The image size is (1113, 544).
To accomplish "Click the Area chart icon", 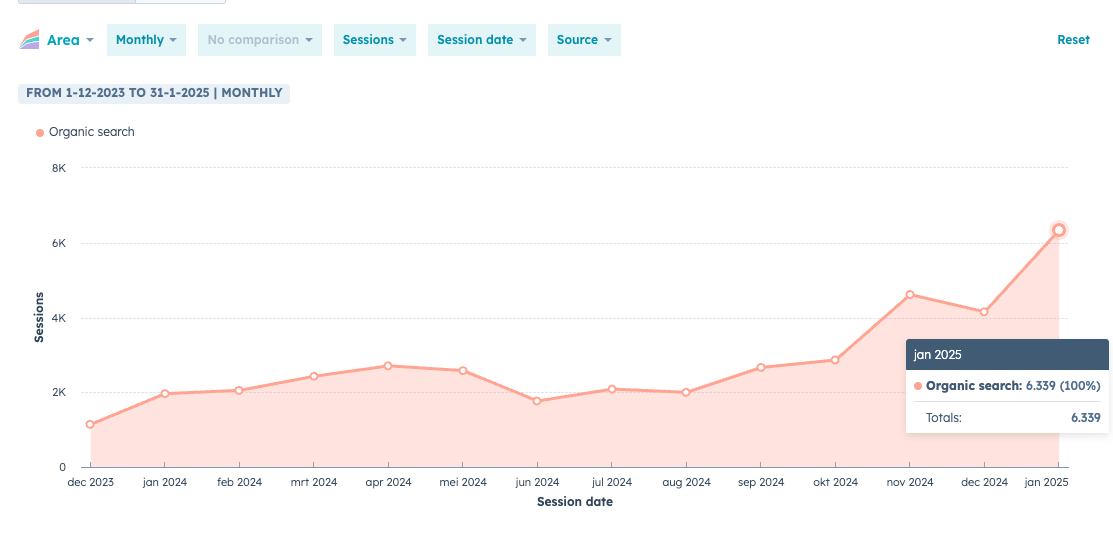I will point(29,40).
